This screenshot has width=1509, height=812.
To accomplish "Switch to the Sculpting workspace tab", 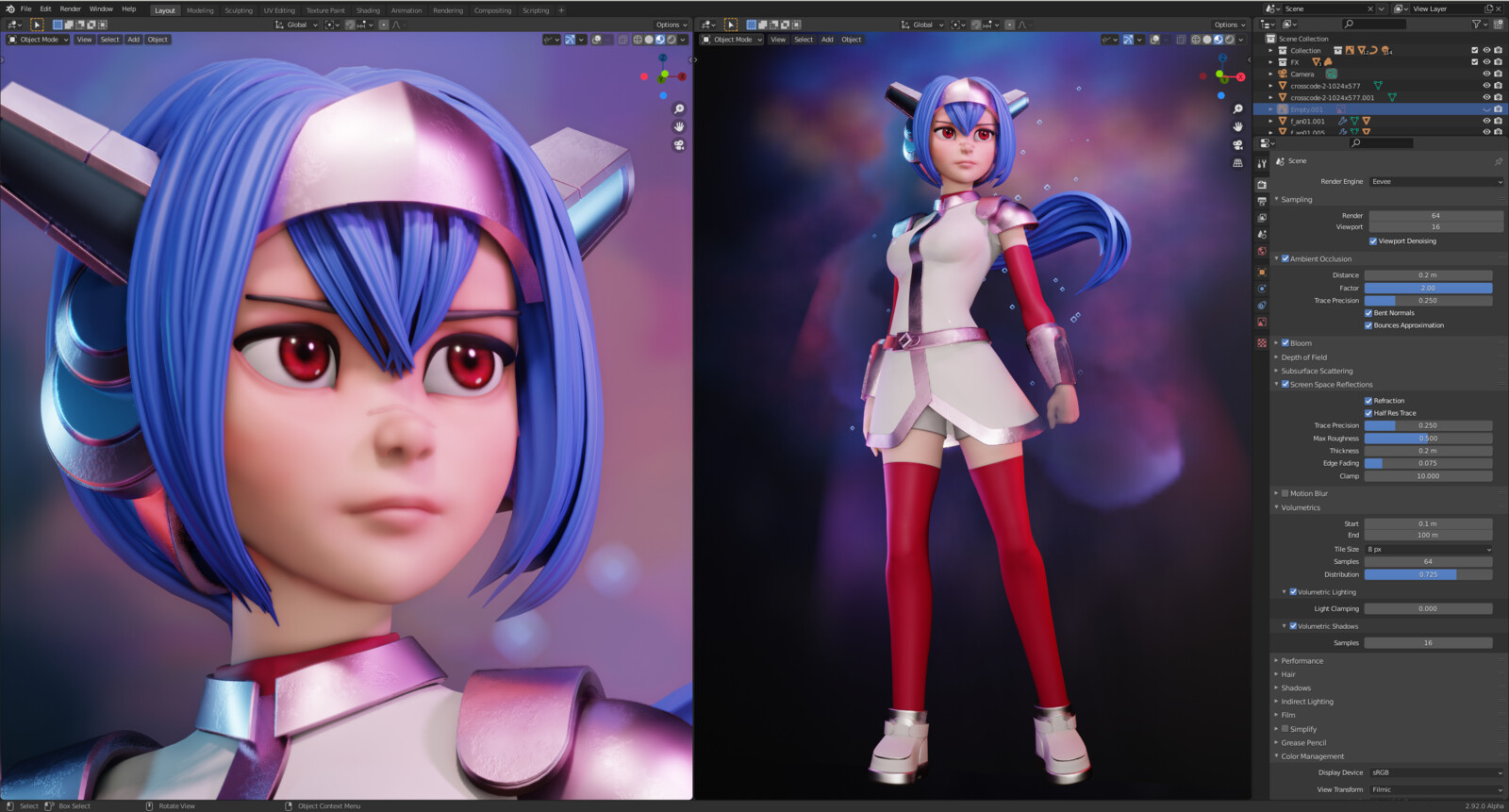I will tap(239, 10).
